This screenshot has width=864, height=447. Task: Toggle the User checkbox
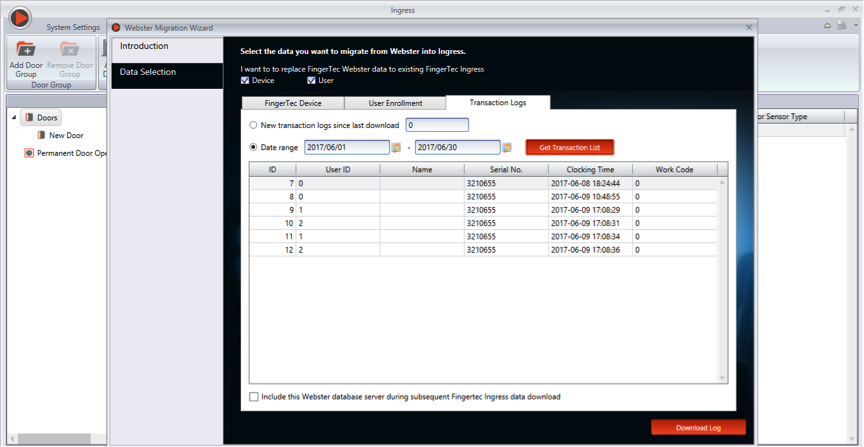click(311, 80)
